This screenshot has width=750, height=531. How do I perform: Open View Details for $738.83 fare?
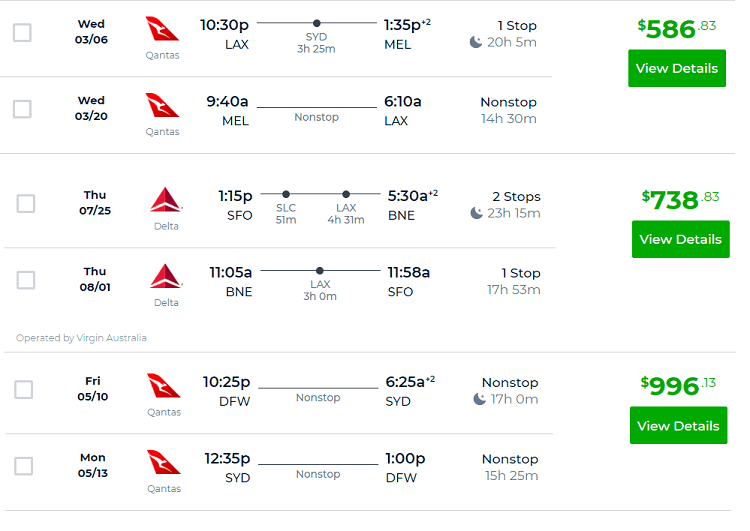pos(681,239)
